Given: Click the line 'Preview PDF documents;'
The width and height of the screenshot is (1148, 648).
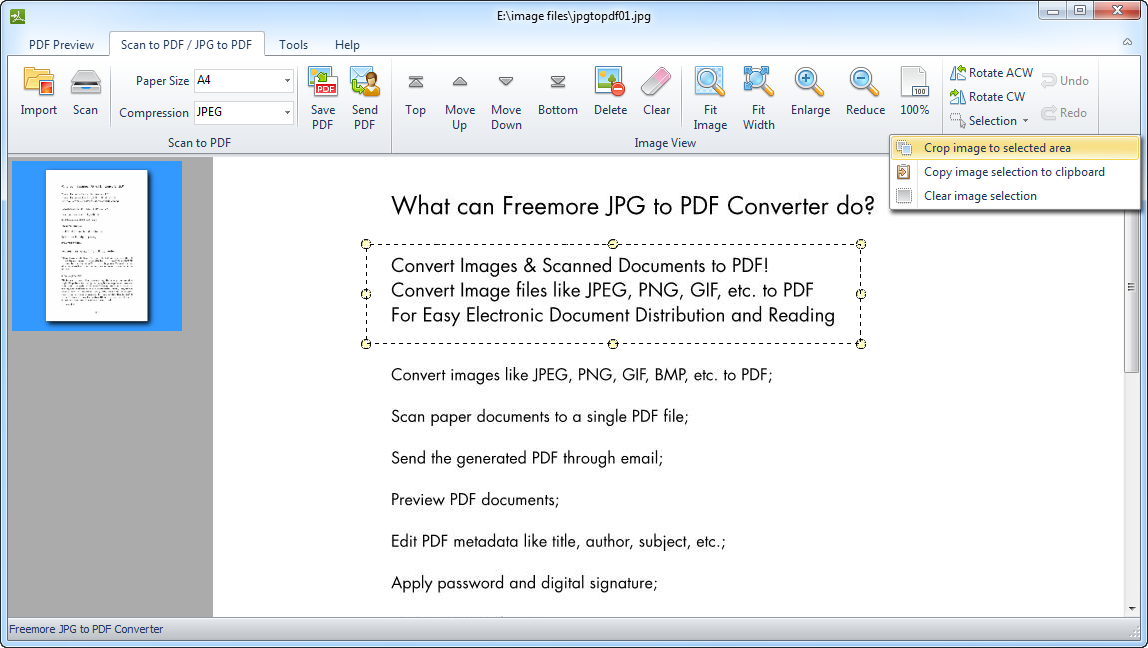Looking at the screenshot, I should 474,500.
